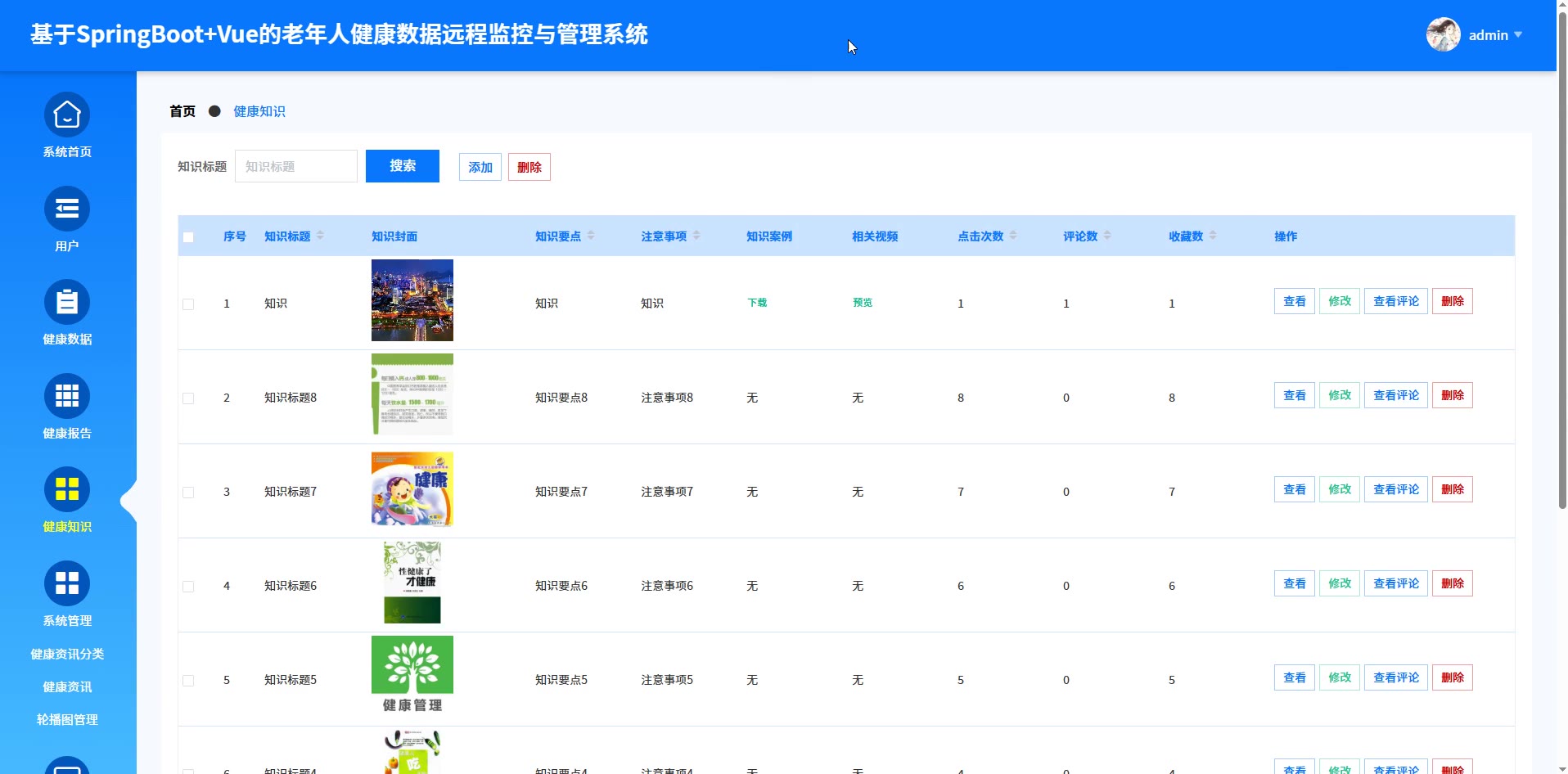Sort by 点击次数 column arrows
Viewport: 1568px width, 774px height.
tap(1013, 236)
